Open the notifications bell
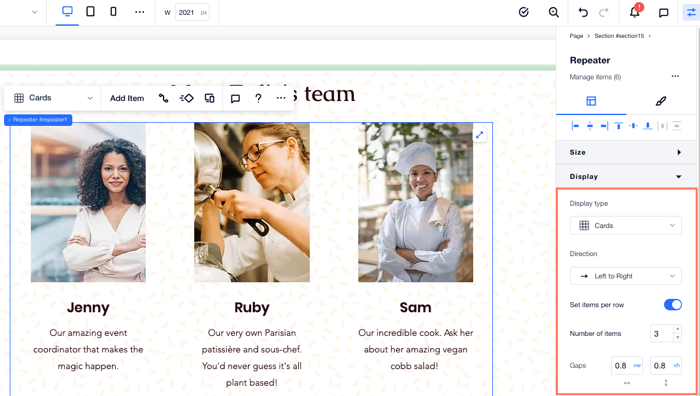Screen dimensions: 700x396 coord(634,13)
